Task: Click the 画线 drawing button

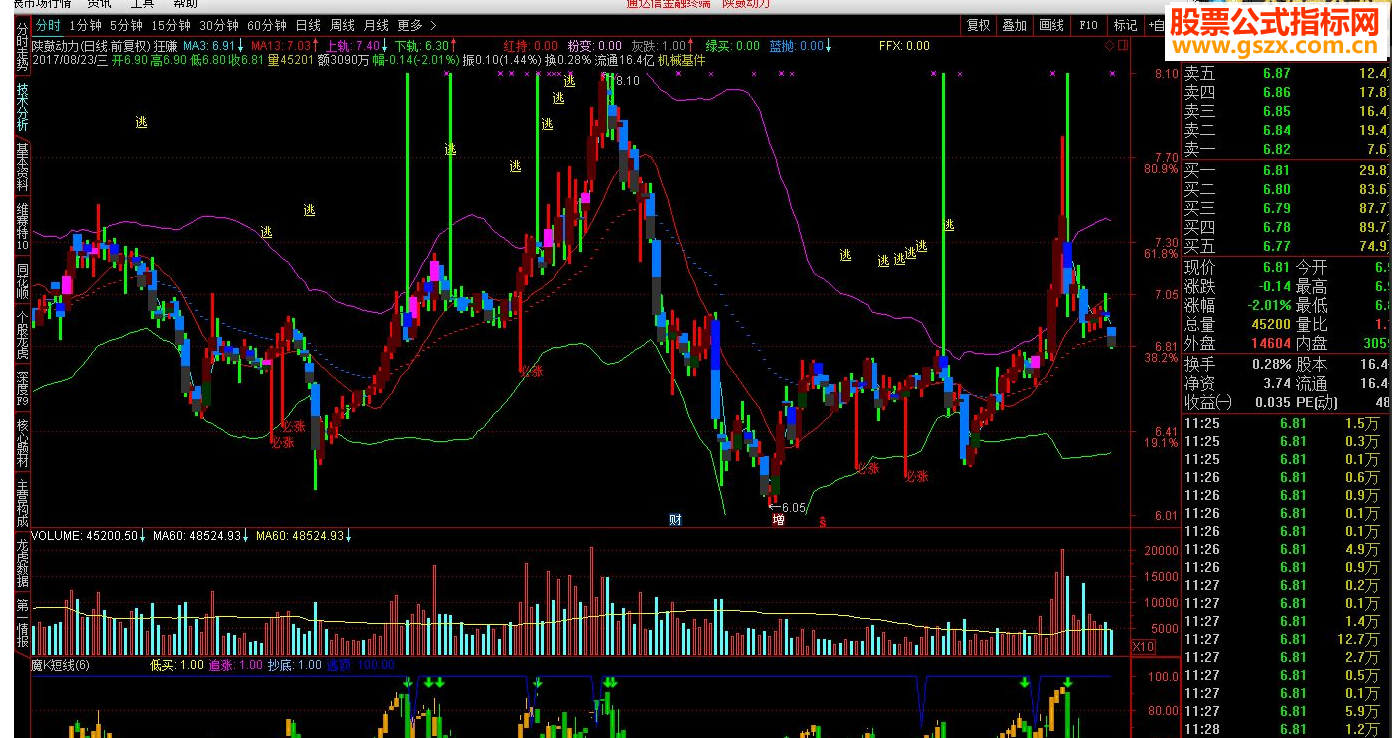Action: 1051,26
